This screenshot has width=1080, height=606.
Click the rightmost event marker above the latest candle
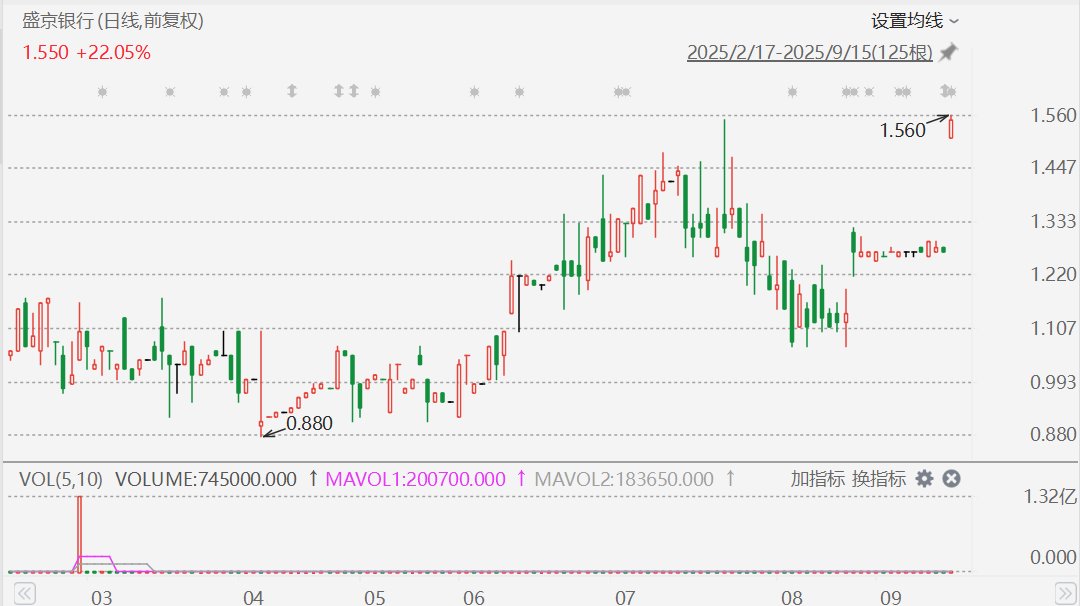click(949, 92)
